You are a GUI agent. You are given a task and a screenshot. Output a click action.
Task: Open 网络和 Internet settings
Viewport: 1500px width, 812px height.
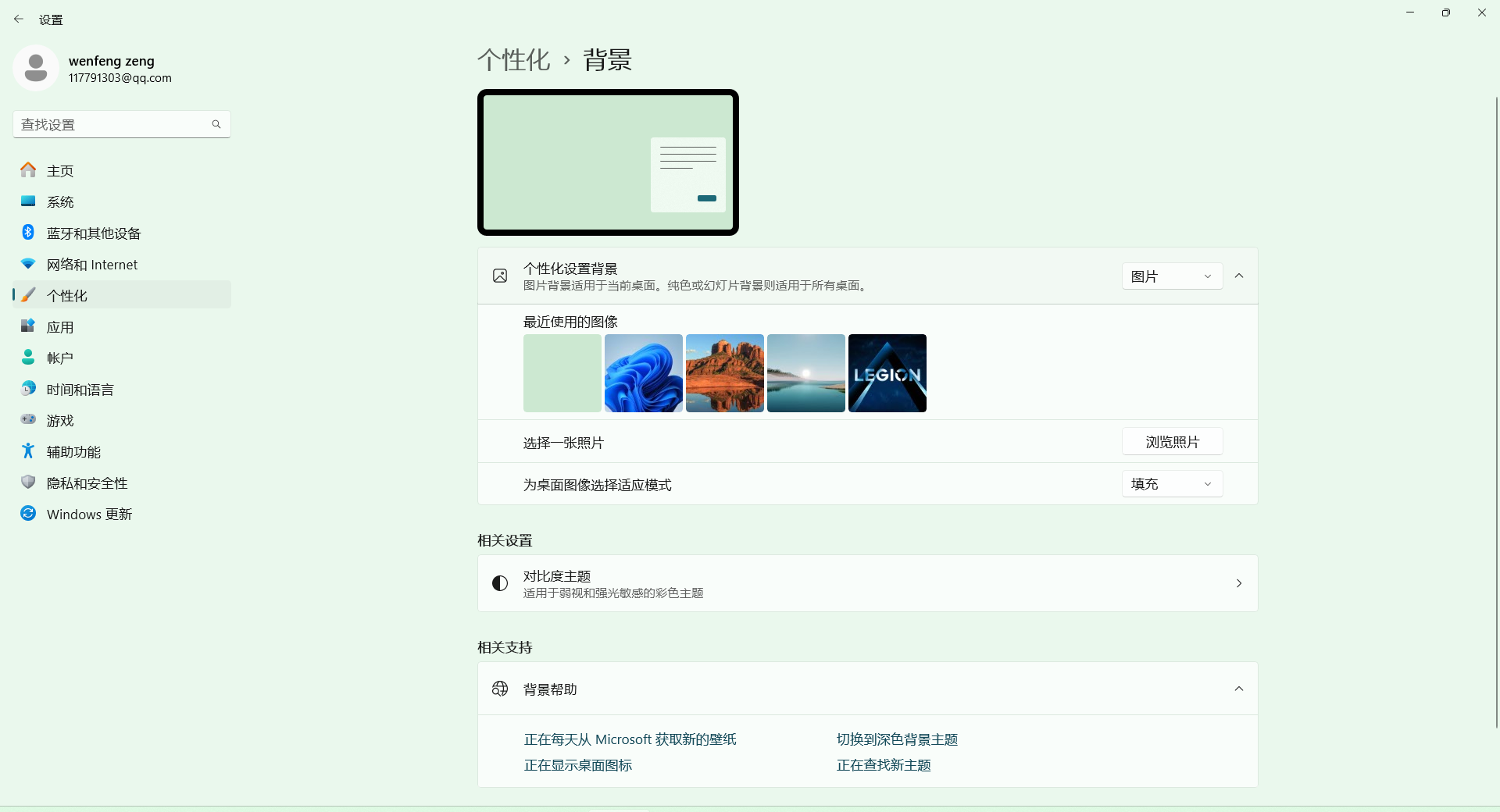point(122,264)
